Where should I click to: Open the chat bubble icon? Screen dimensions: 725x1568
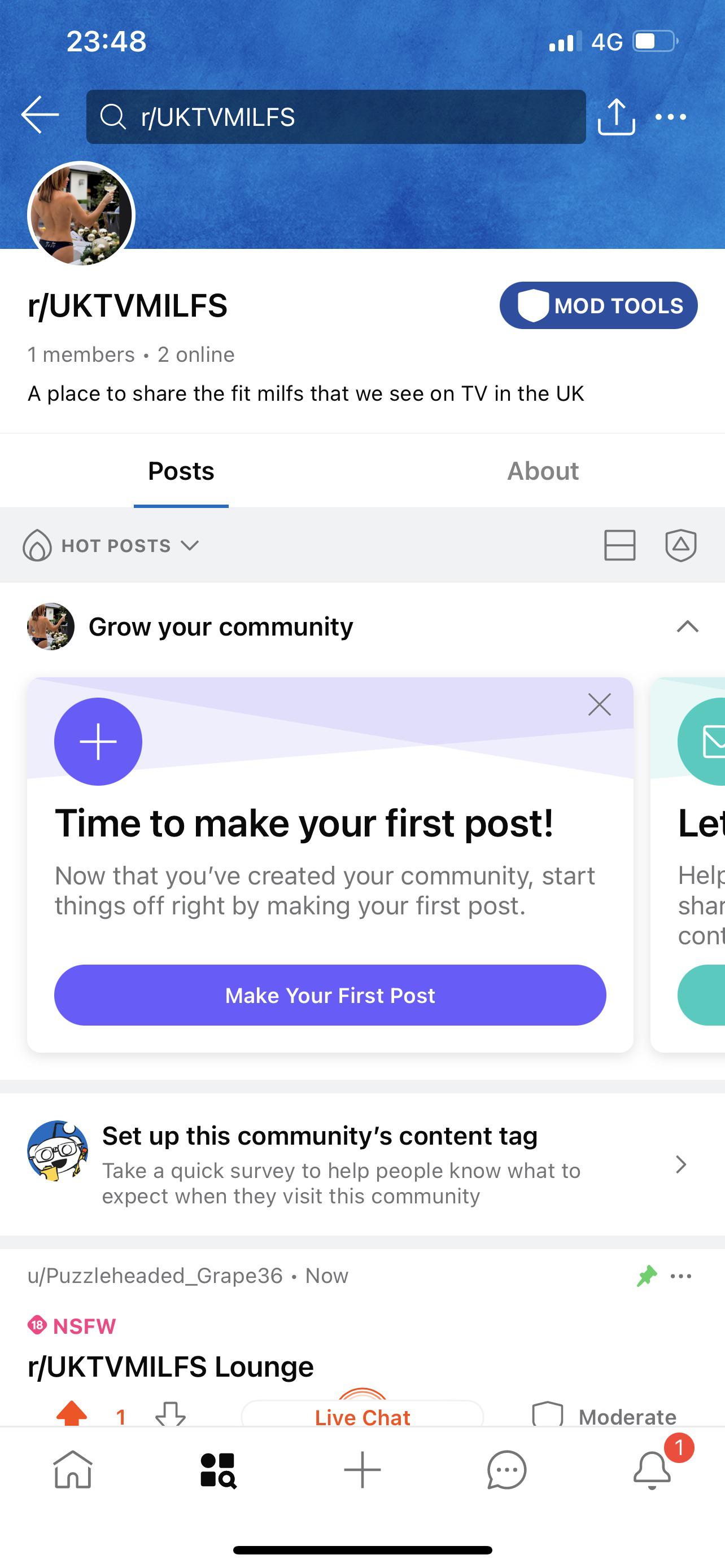(x=506, y=1469)
